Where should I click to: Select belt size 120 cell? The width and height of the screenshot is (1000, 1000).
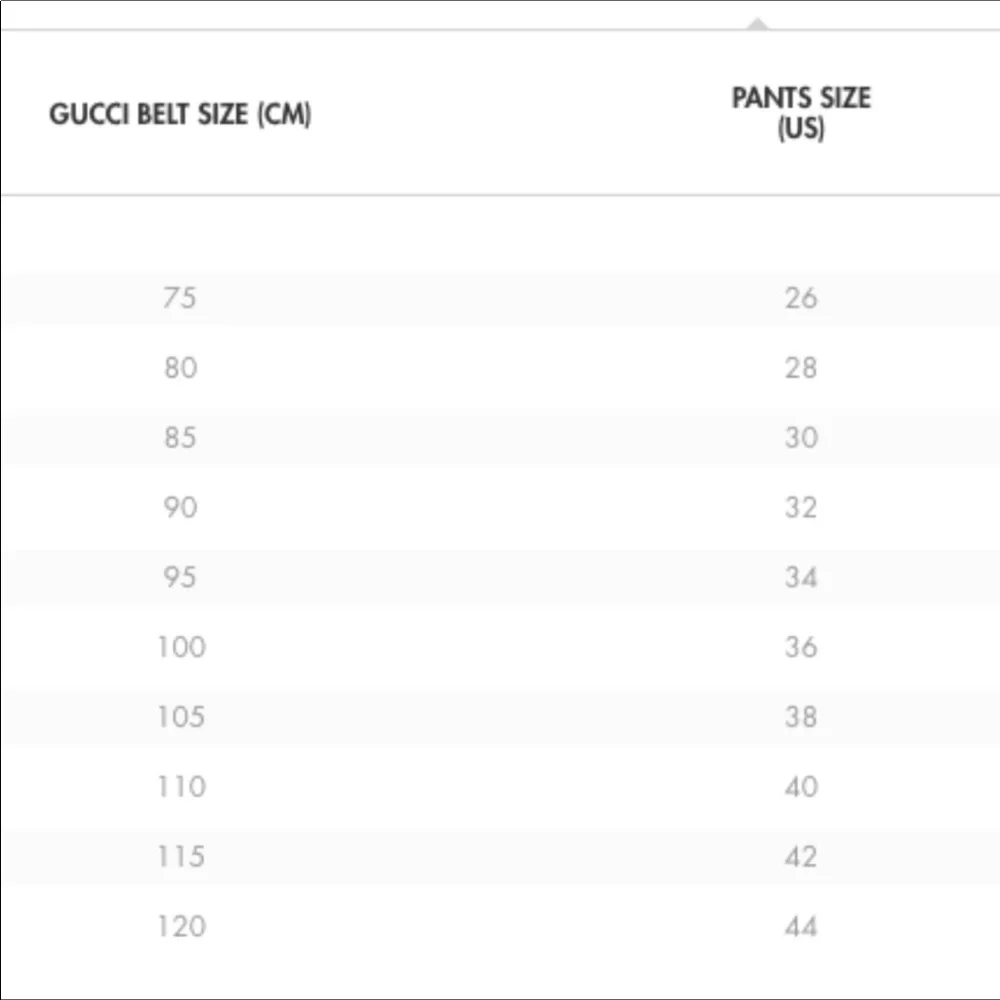pyautogui.click(x=182, y=927)
